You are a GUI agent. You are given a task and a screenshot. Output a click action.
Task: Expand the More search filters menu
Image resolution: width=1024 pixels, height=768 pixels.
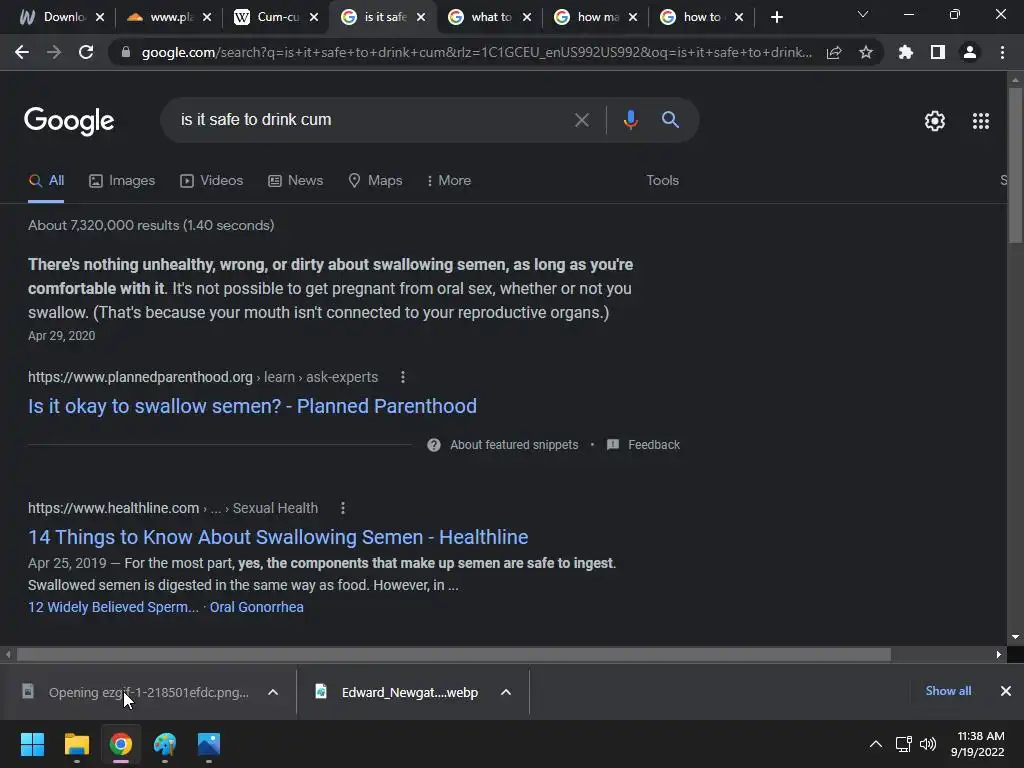[449, 180]
